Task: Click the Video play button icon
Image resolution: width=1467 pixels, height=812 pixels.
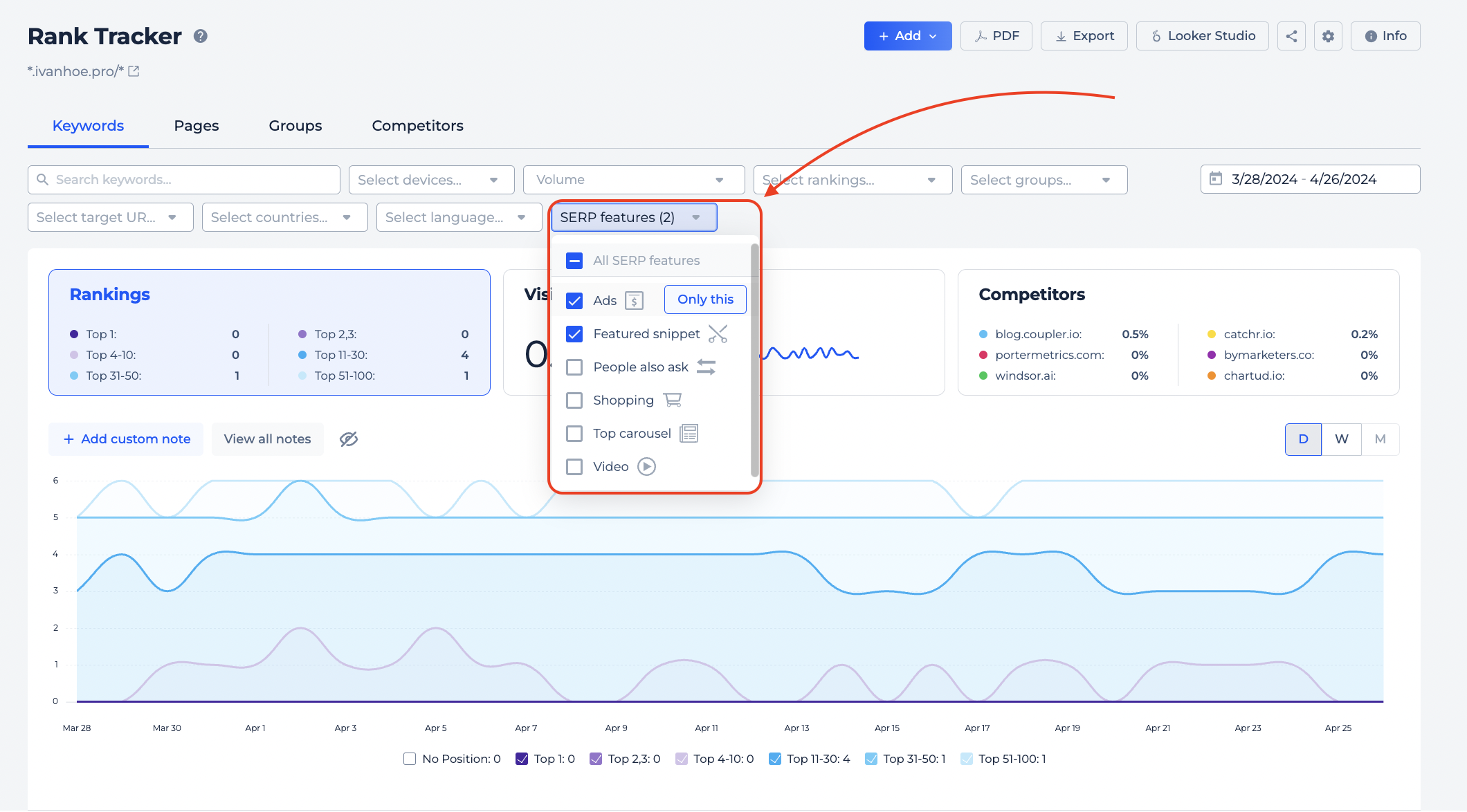Action: point(646,466)
